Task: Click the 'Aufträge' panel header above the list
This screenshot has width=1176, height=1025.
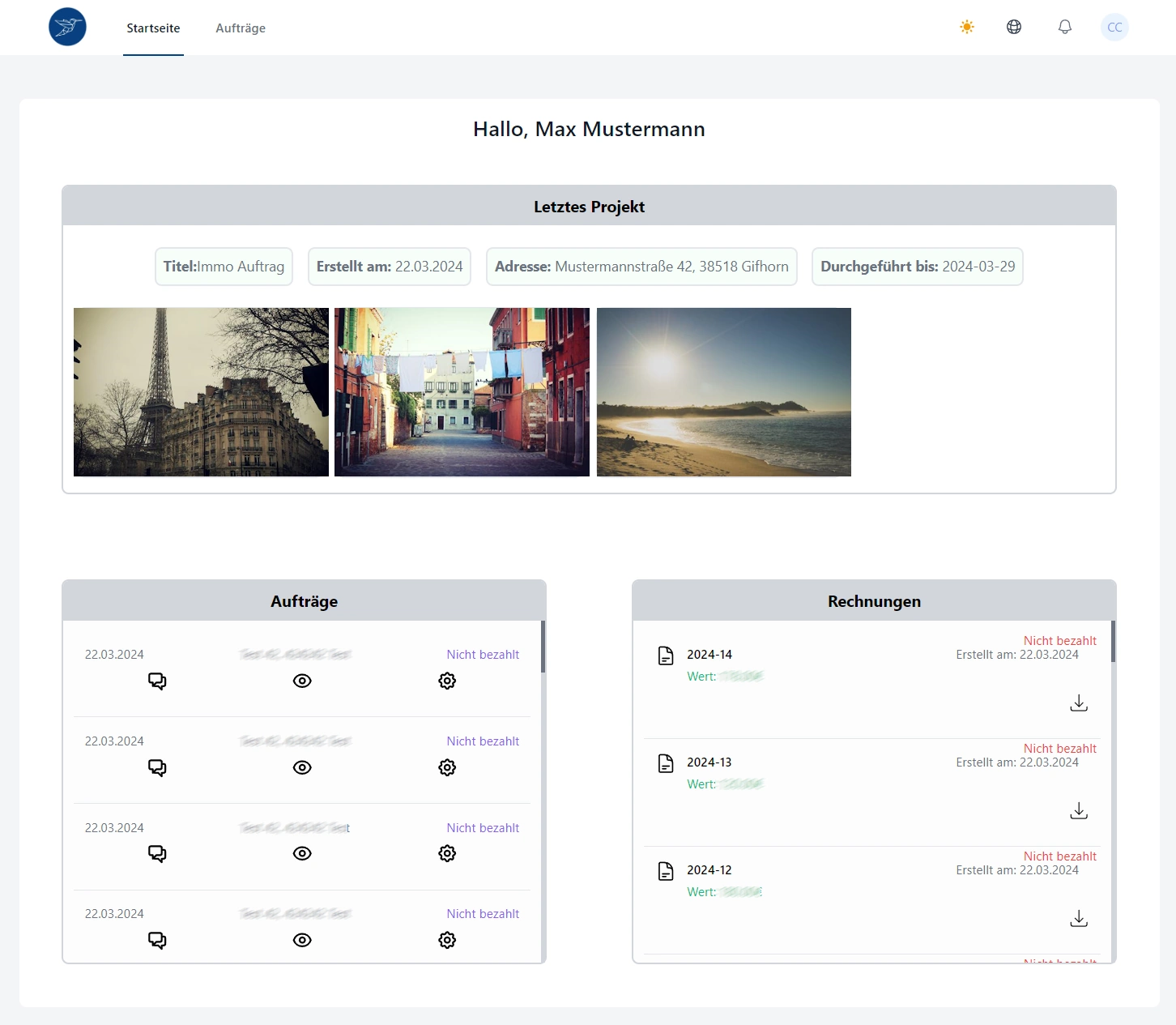Action: point(304,600)
